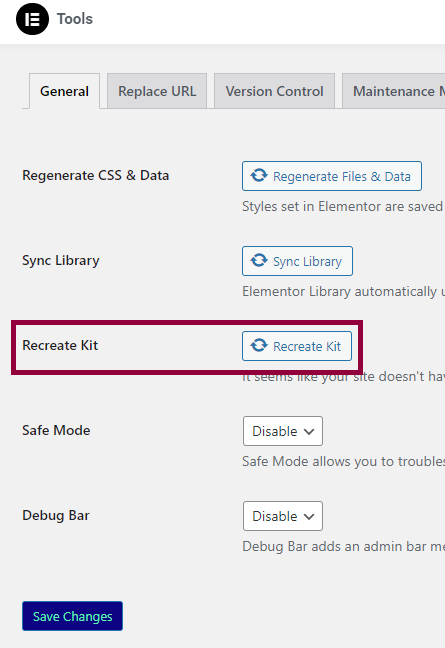Click the Elementor logo icon
Image resolution: width=445 pixels, height=648 pixels.
pos(32,19)
